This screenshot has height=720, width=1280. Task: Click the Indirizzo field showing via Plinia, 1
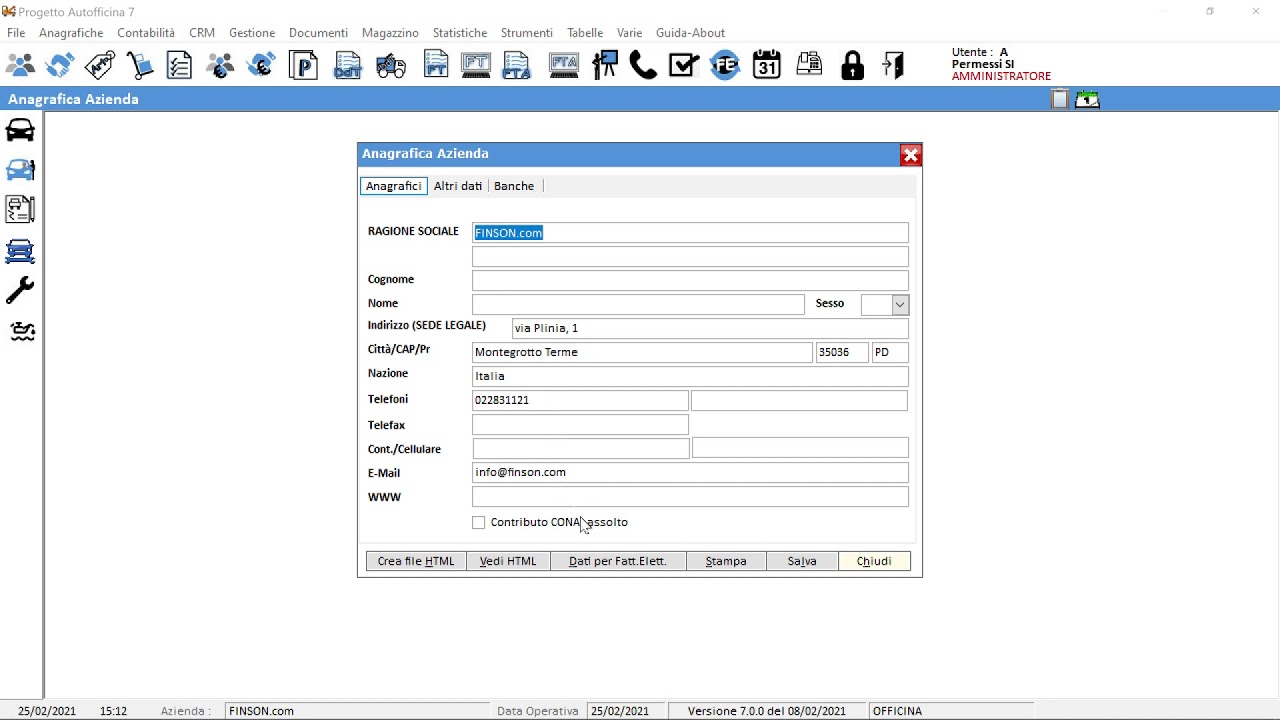click(710, 328)
